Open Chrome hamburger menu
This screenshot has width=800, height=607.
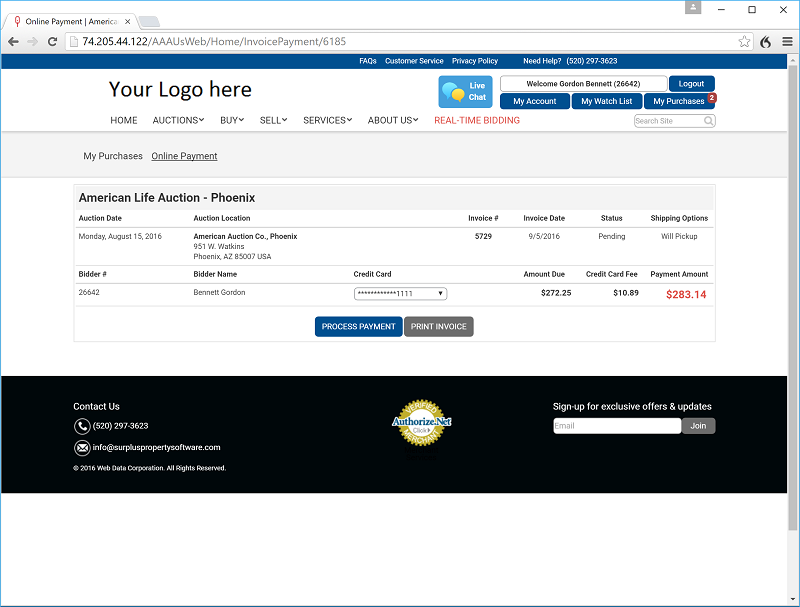click(787, 42)
